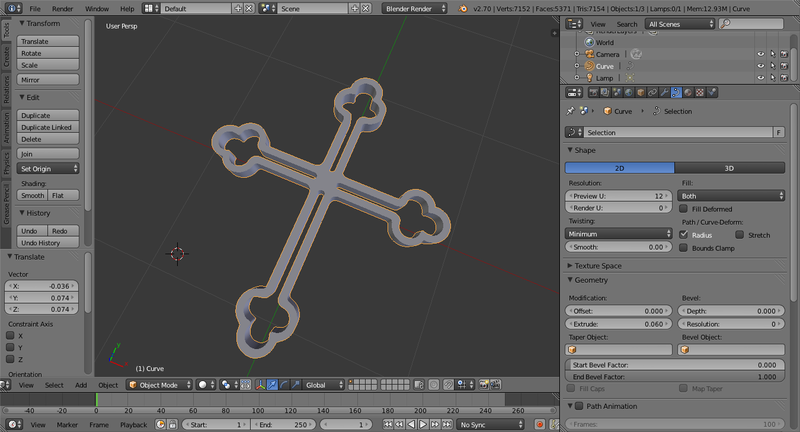Click the Smooth shading button

32,195
